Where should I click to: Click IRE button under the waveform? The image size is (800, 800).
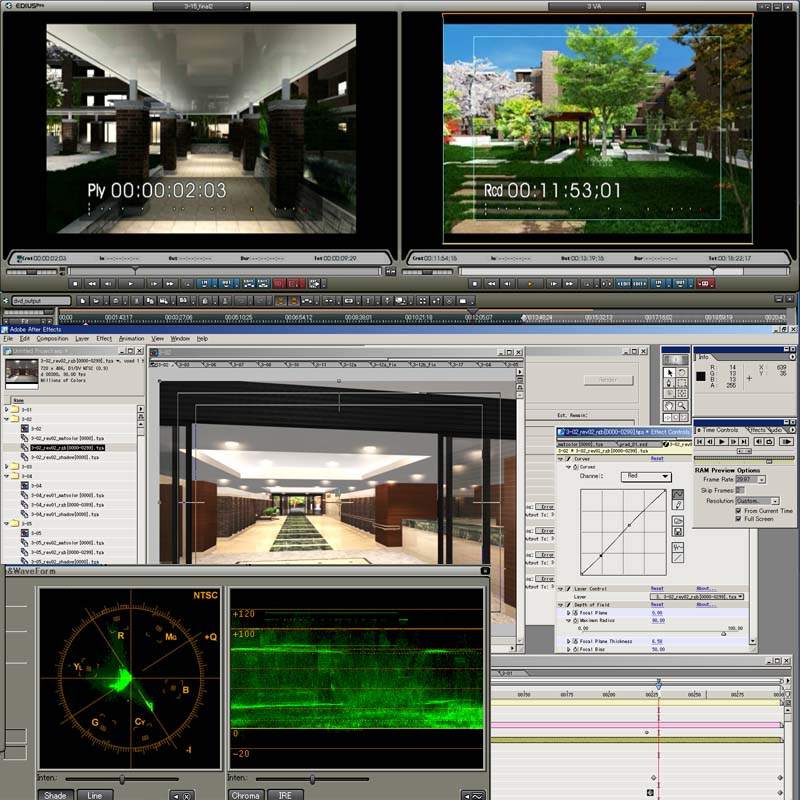pyautogui.click(x=285, y=795)
